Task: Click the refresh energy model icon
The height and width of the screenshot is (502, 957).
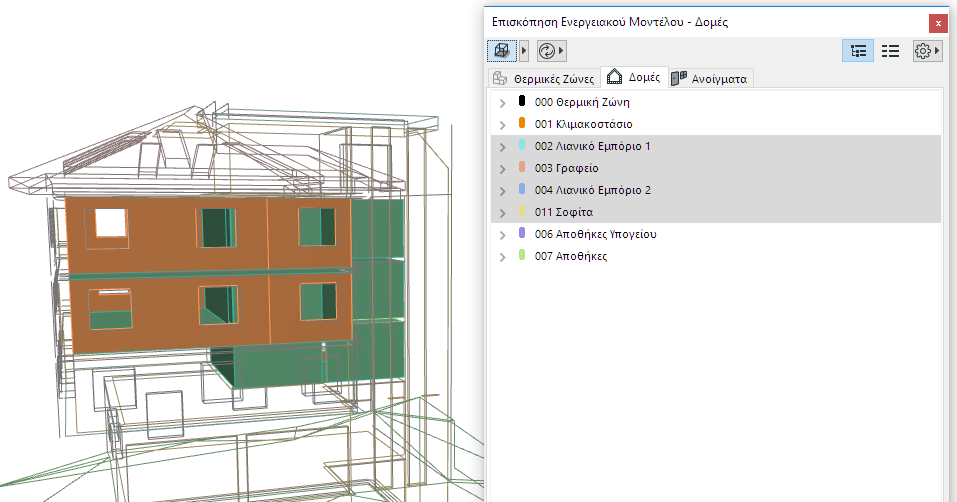Action: point(547,51)
